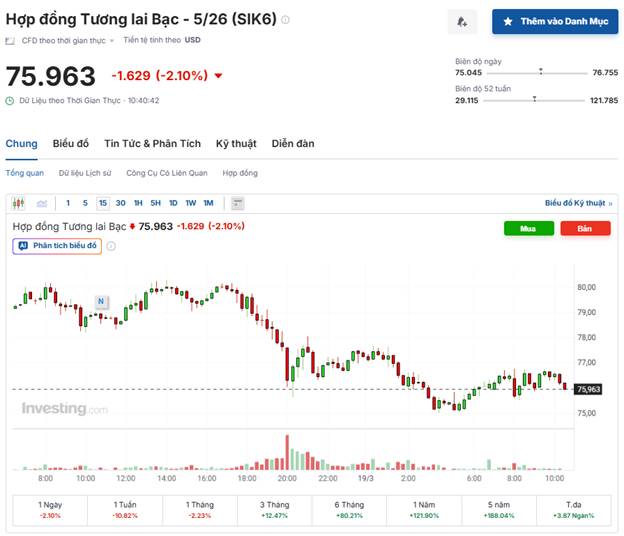624x536 pixels.
Task: Select the 15-minute chart interval
Action: 102,203
